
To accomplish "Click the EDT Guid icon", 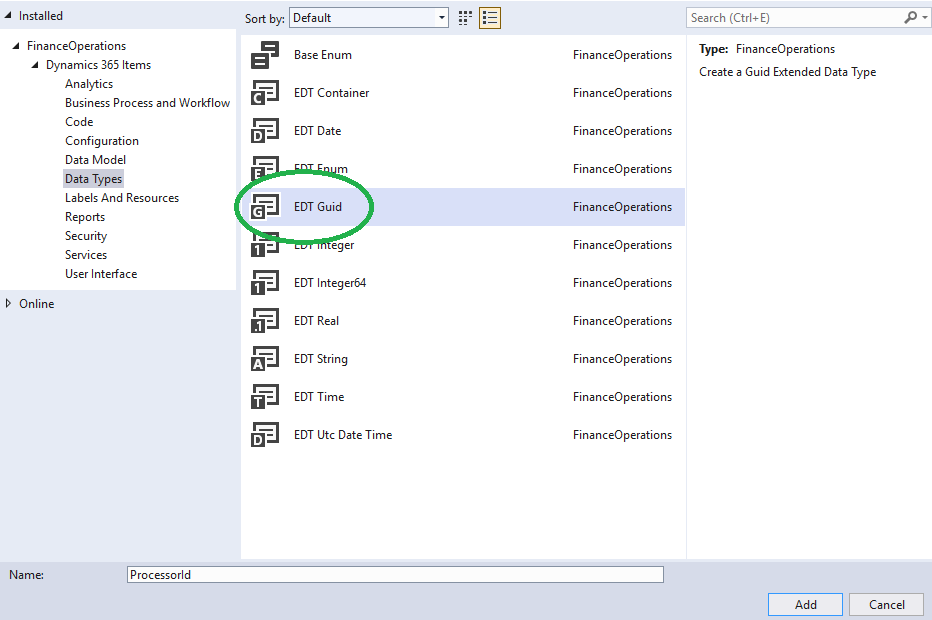I will 265,207.
